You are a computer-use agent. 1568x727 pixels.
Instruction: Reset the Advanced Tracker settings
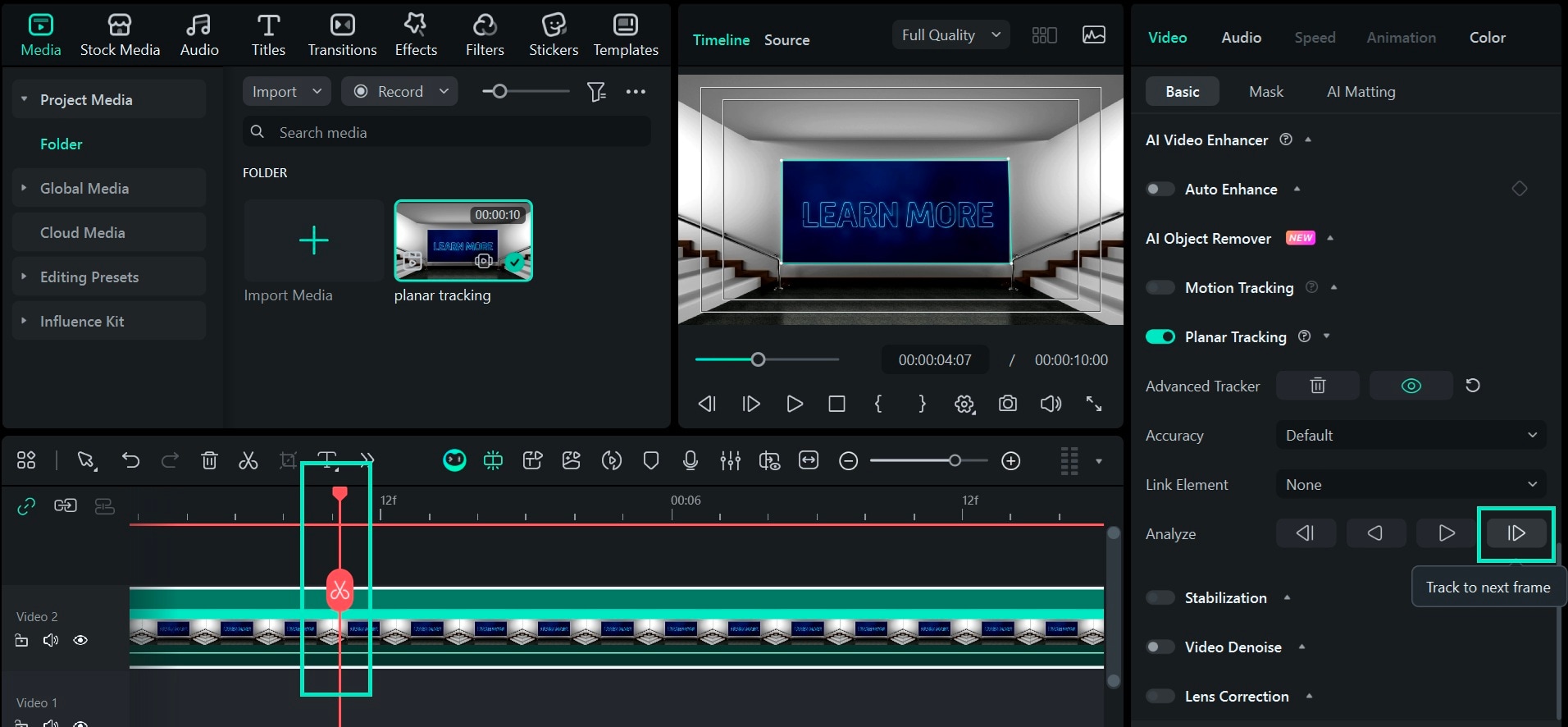point(1472,386)
